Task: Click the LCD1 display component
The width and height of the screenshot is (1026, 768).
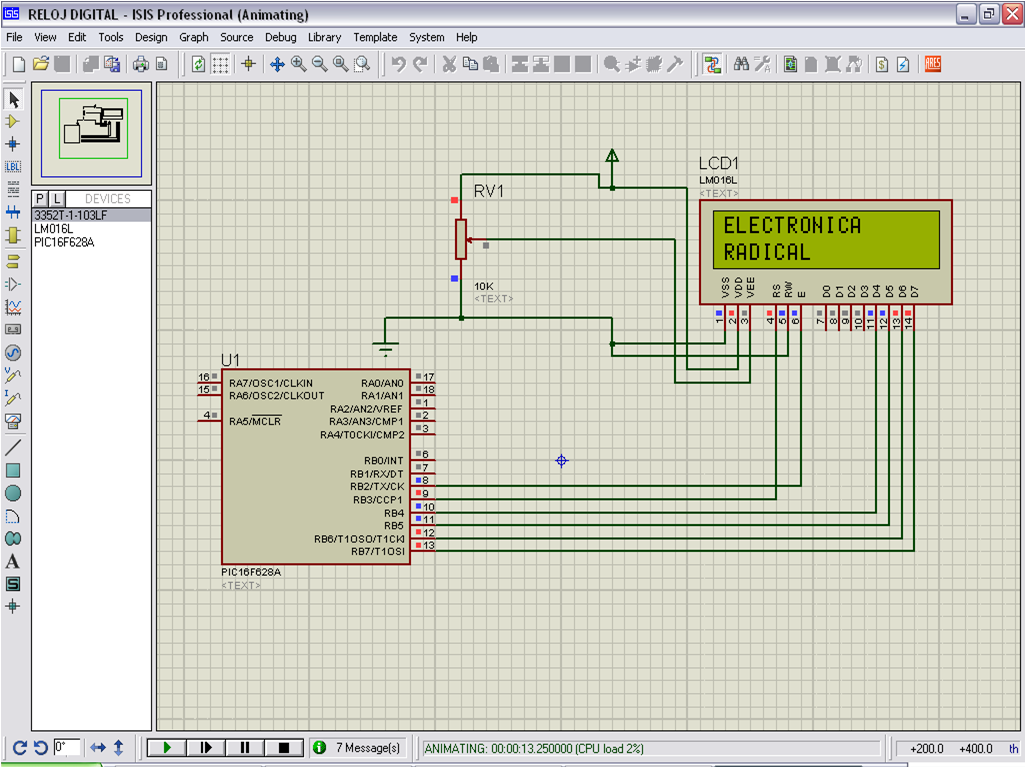Action: pos(826,253)
